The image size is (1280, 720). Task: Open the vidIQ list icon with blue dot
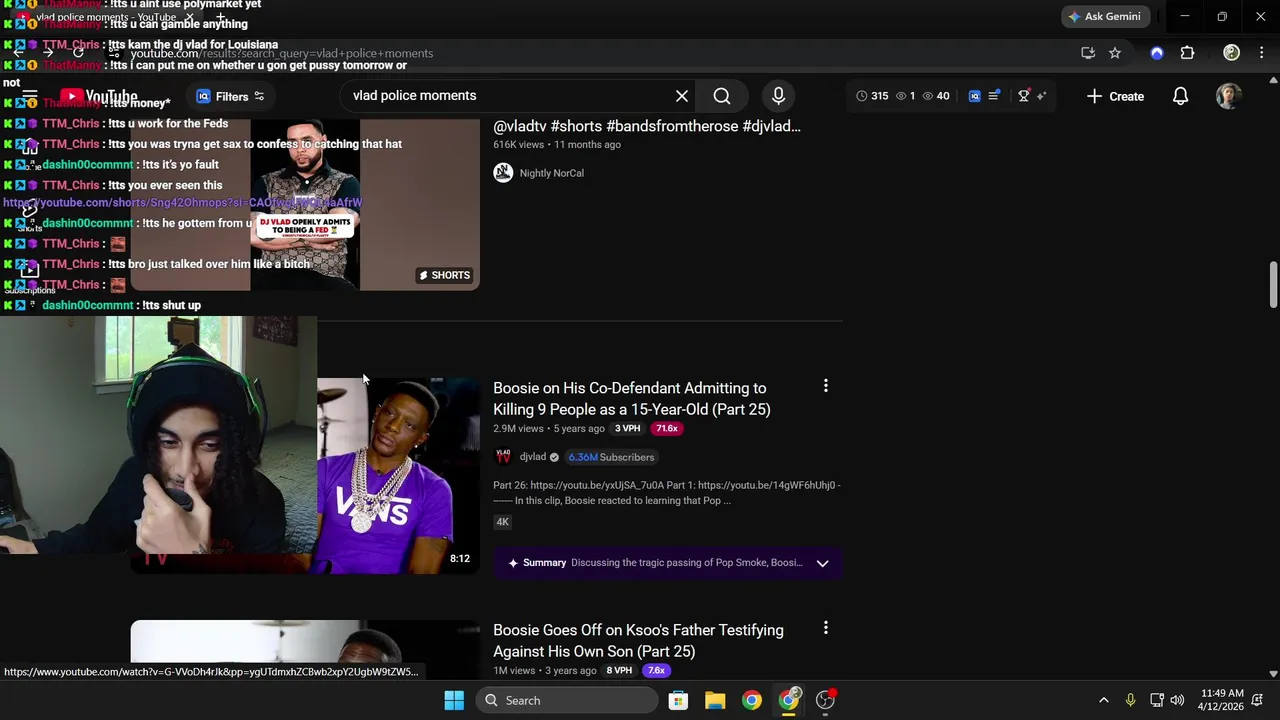click(994, 96)
